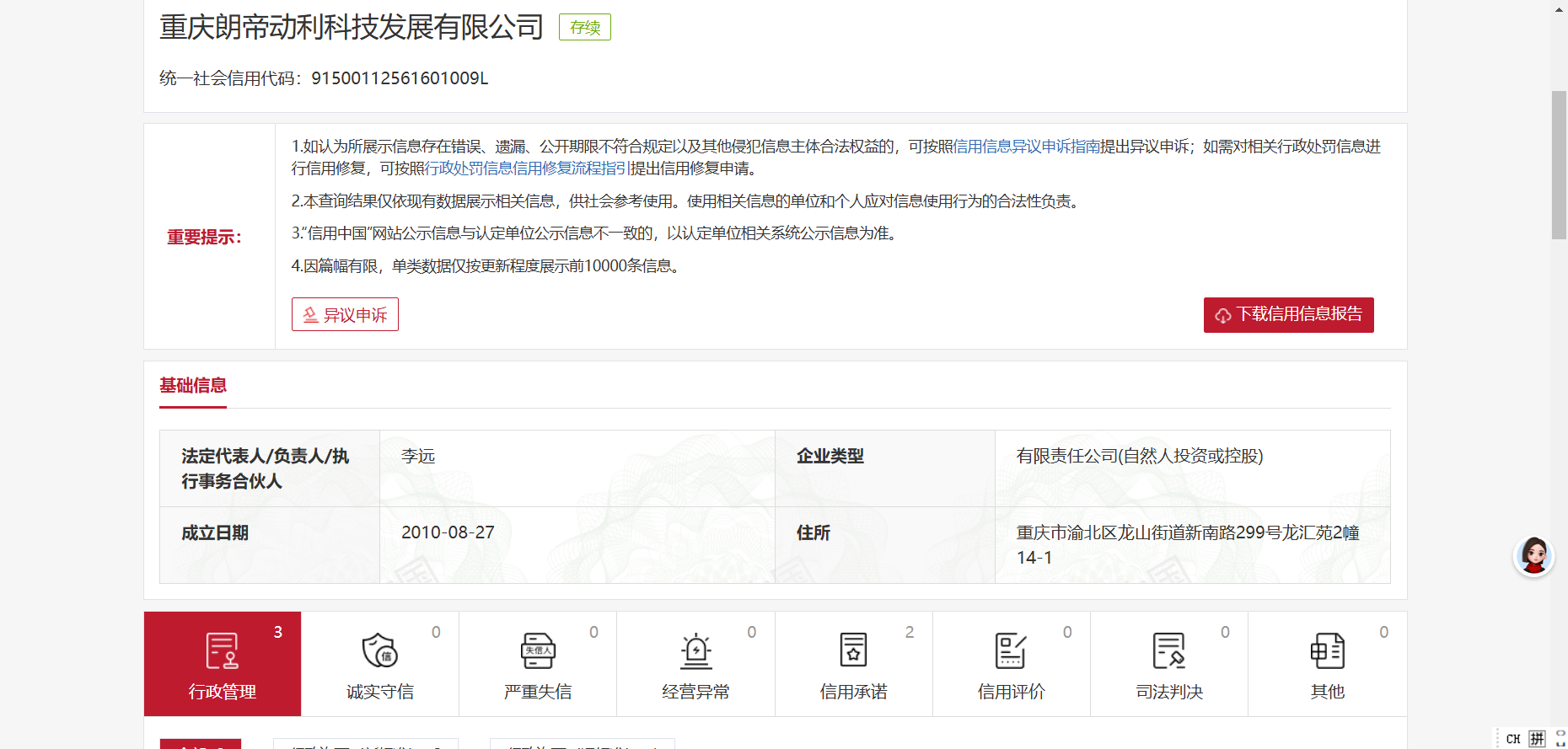The image size is (1568, 749).
Task: Click the scrollbar up arrow
Action: [1559, 8]
